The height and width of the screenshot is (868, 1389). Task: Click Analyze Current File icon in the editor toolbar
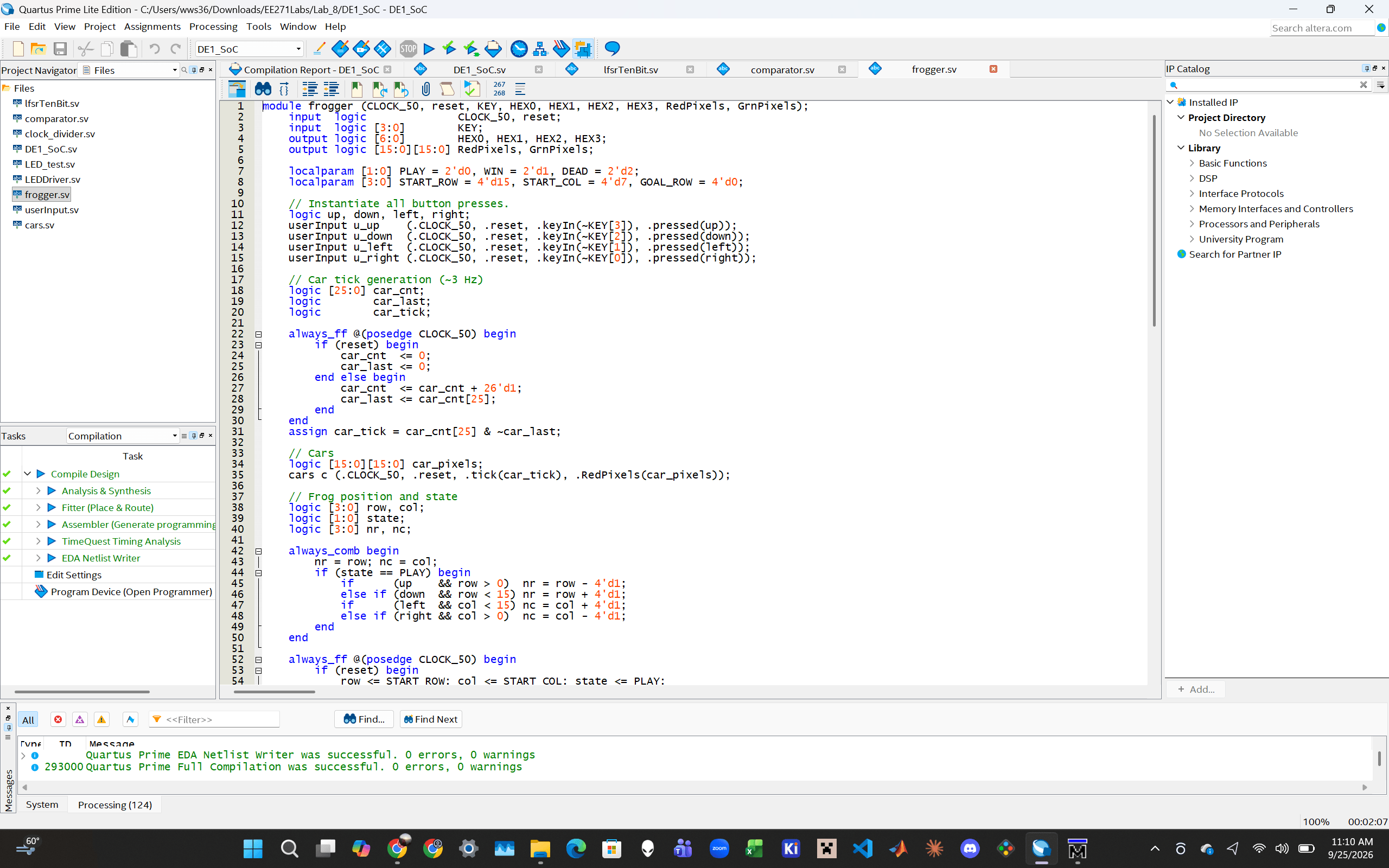[472, 89]
